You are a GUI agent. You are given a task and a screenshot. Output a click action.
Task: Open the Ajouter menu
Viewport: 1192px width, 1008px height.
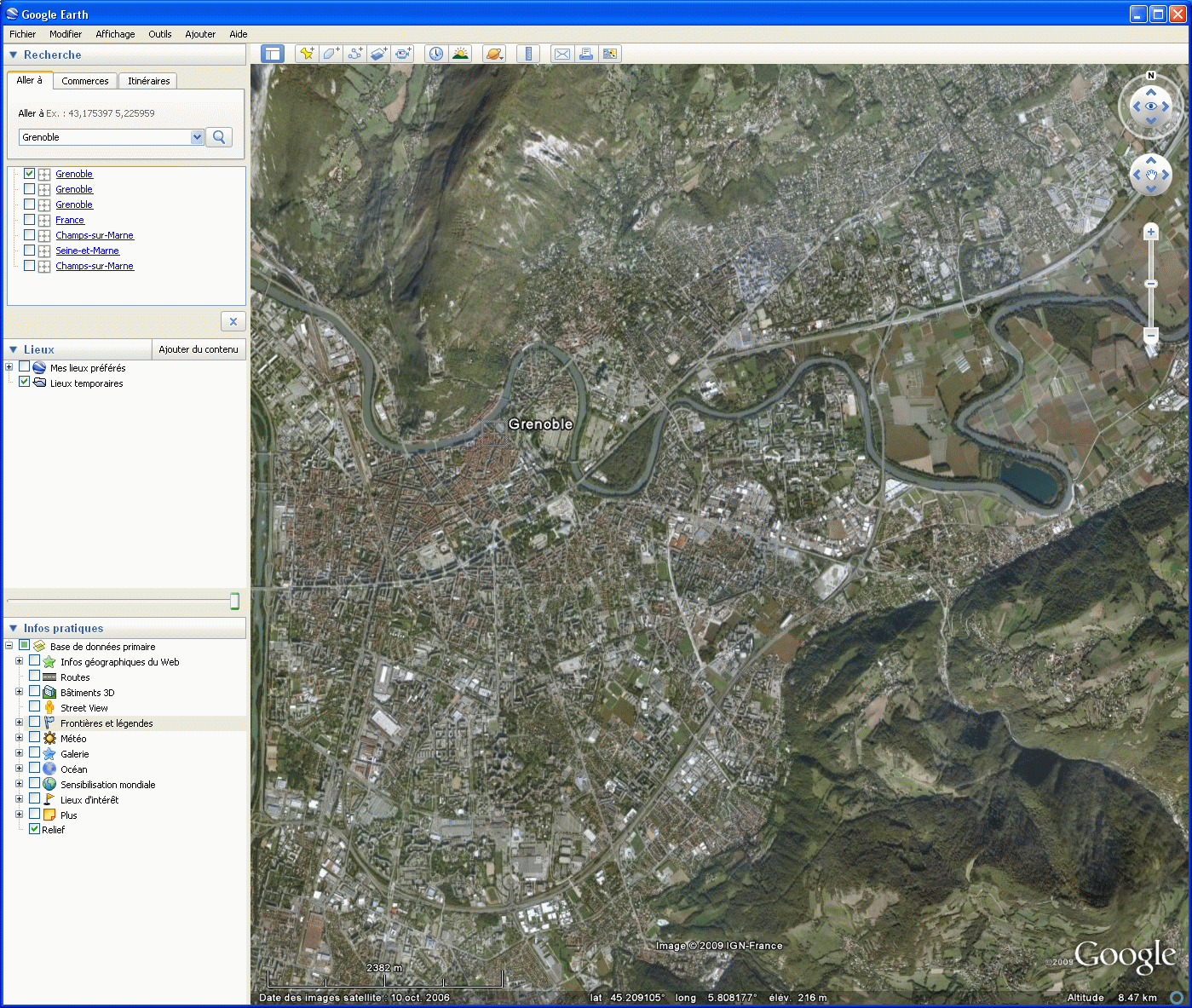(200, 34)
